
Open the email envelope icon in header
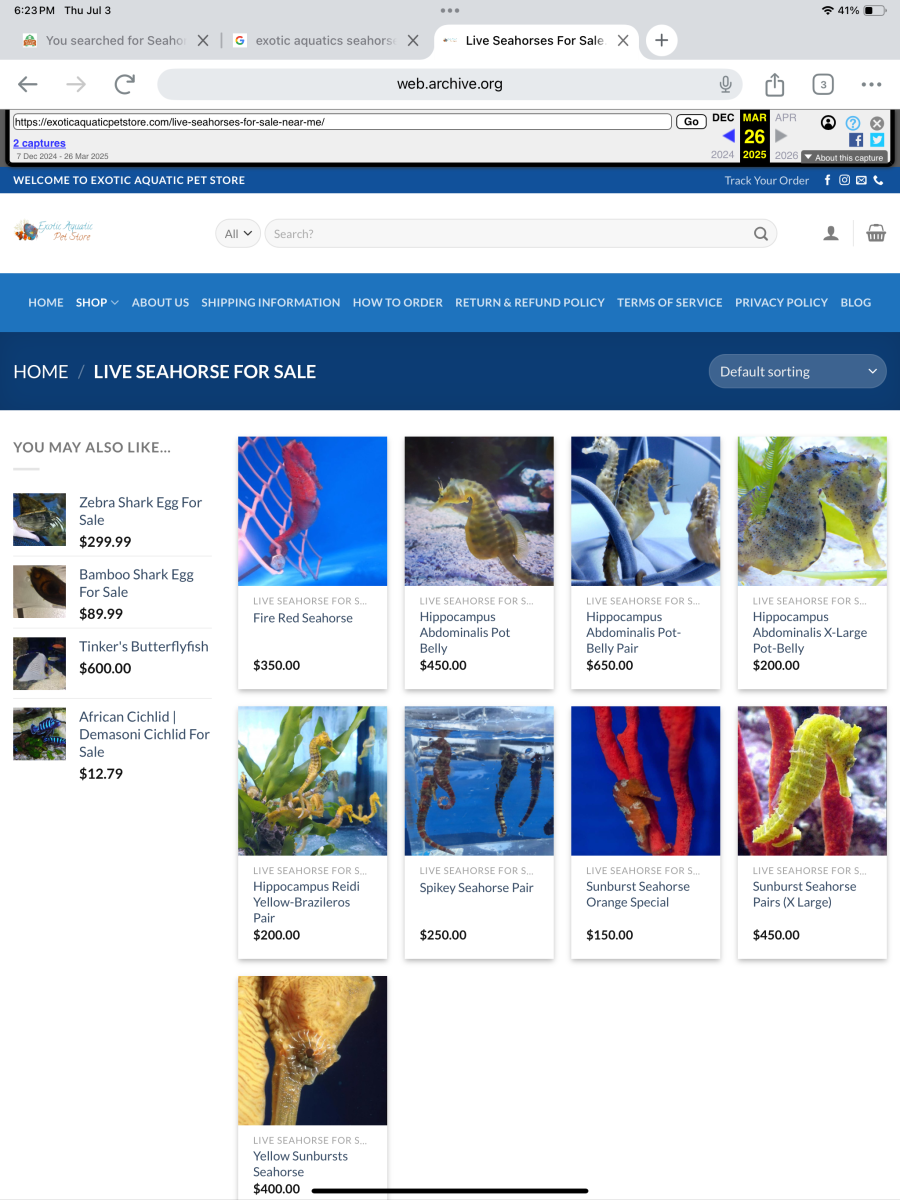tap(861, 180)
